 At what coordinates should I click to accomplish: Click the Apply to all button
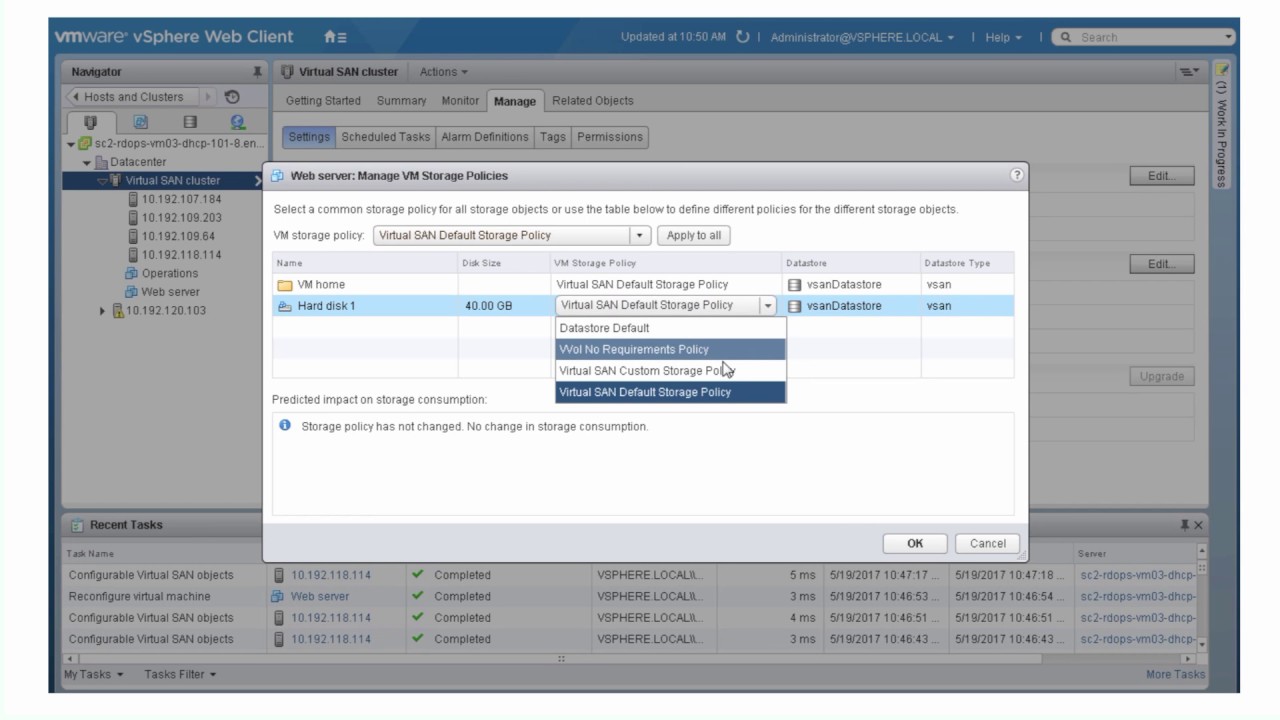(694, 235)
